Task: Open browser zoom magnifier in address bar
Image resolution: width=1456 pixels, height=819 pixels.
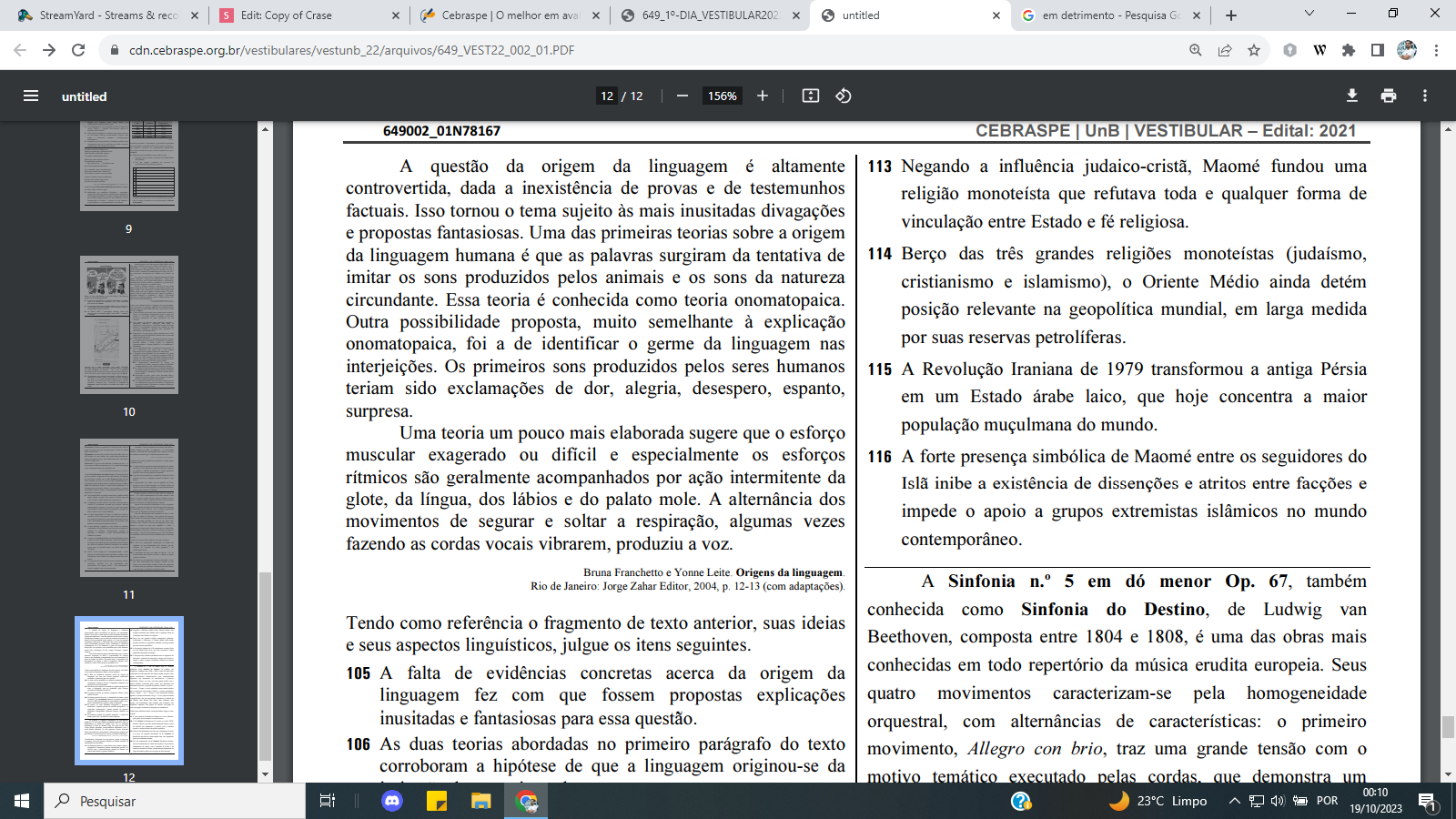Action: (1196, 50)
